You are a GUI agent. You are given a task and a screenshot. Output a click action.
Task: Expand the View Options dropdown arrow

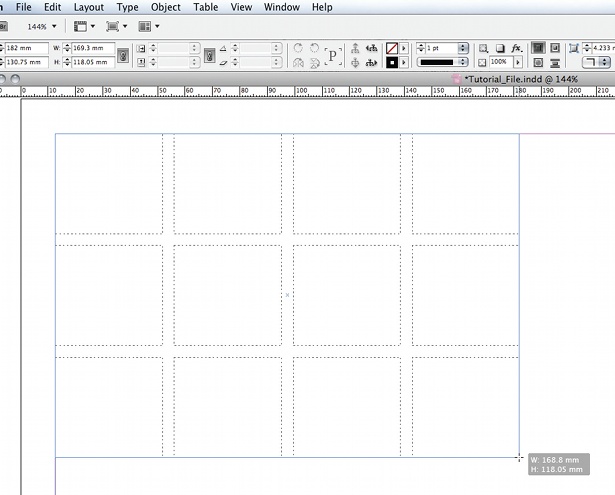[93, 26]
